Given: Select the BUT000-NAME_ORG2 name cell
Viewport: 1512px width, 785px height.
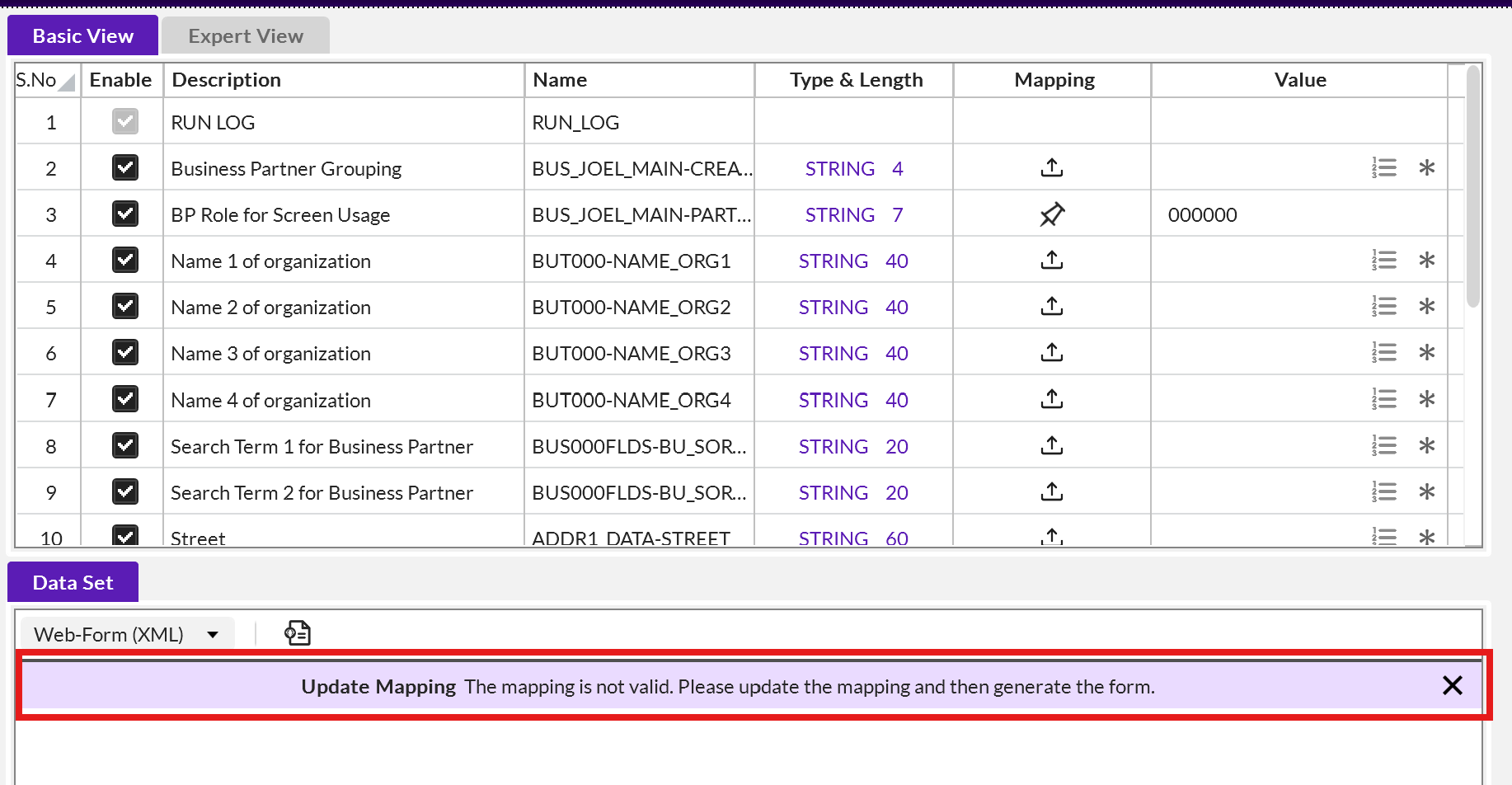Looking at the screenshot, I should point(639,307).
